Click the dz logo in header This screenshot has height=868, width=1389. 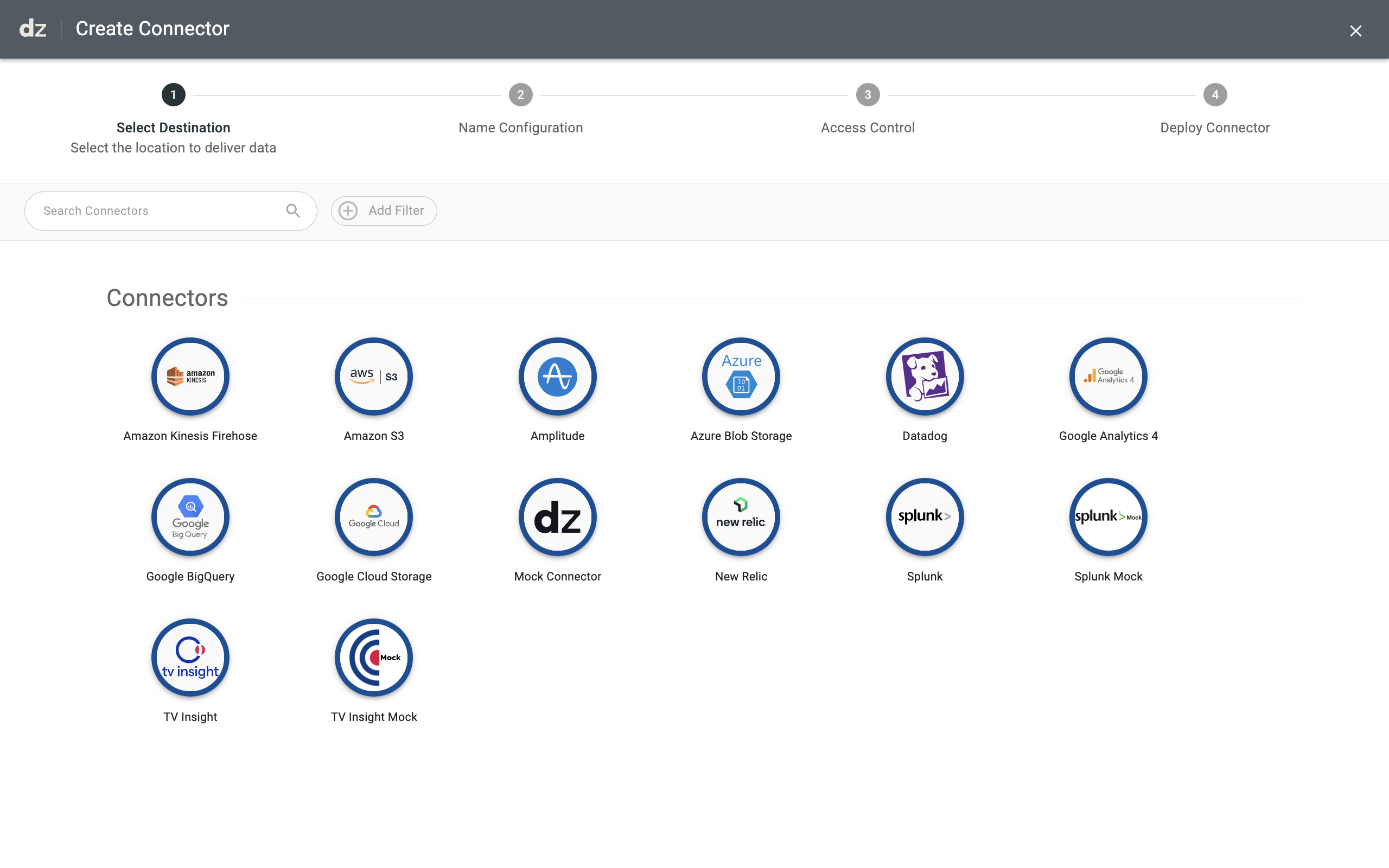pyautogui.click(x=33, y=29)
